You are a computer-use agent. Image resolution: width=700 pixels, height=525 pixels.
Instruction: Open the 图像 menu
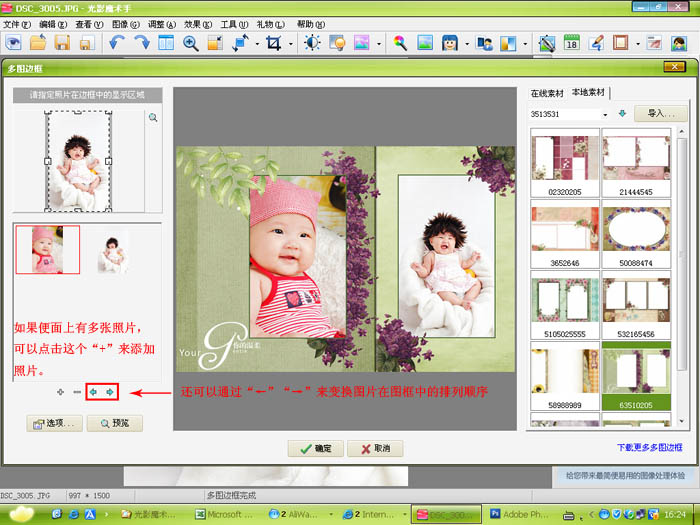125,24
